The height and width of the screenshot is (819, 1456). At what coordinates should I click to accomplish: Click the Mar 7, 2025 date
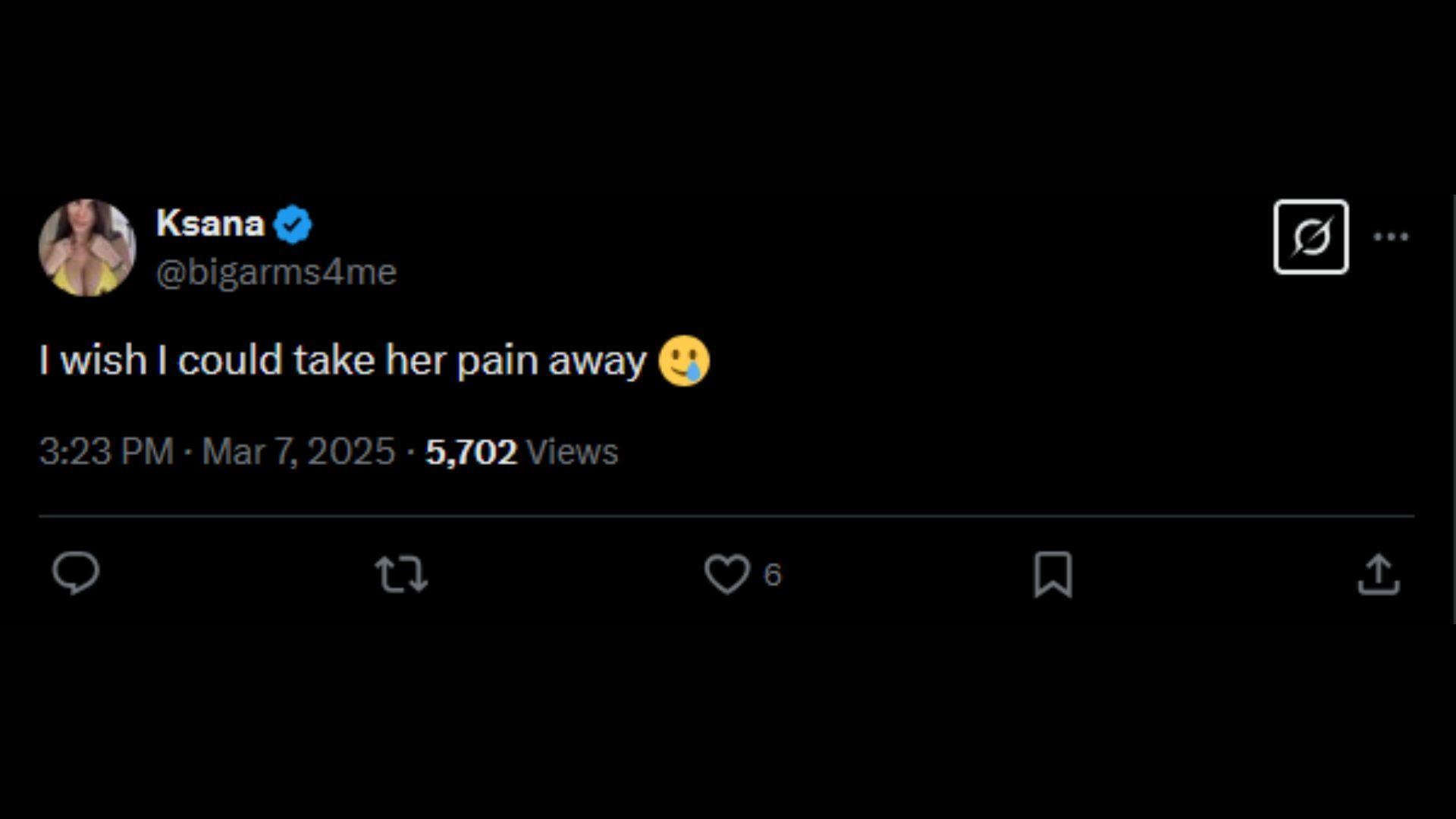[x=298, y=452]
